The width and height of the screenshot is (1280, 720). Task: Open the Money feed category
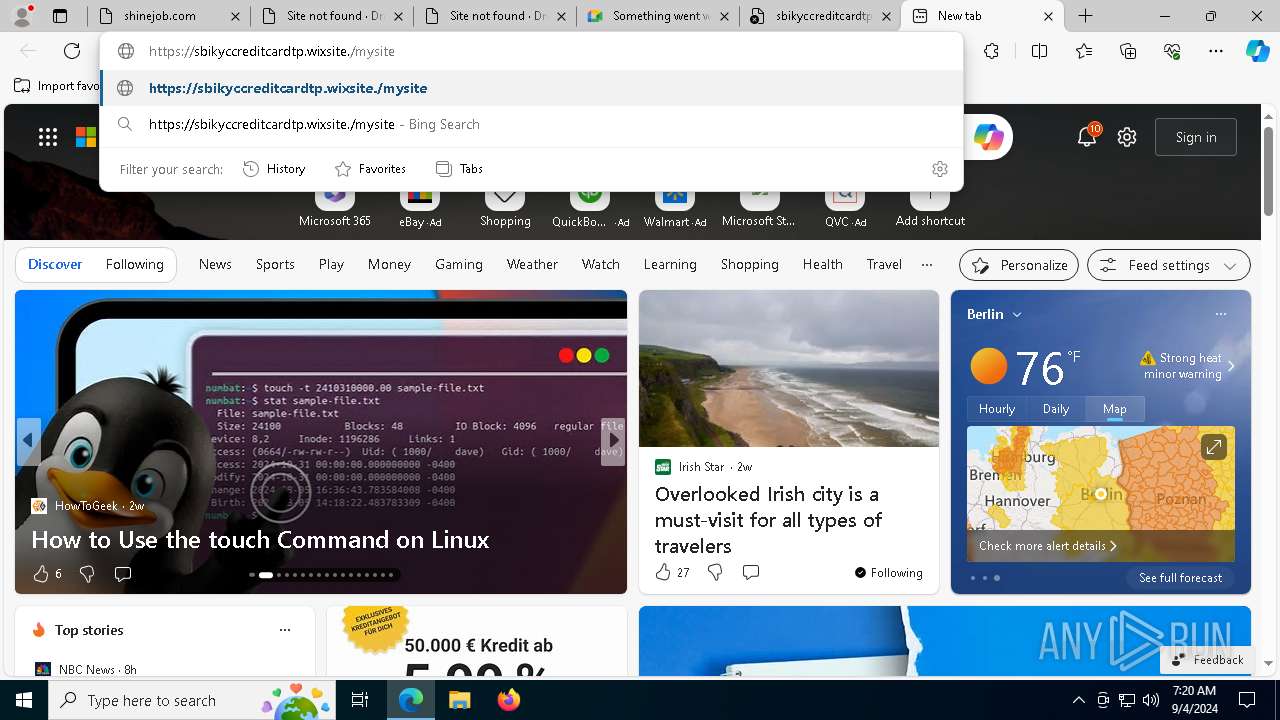[389, 265]
